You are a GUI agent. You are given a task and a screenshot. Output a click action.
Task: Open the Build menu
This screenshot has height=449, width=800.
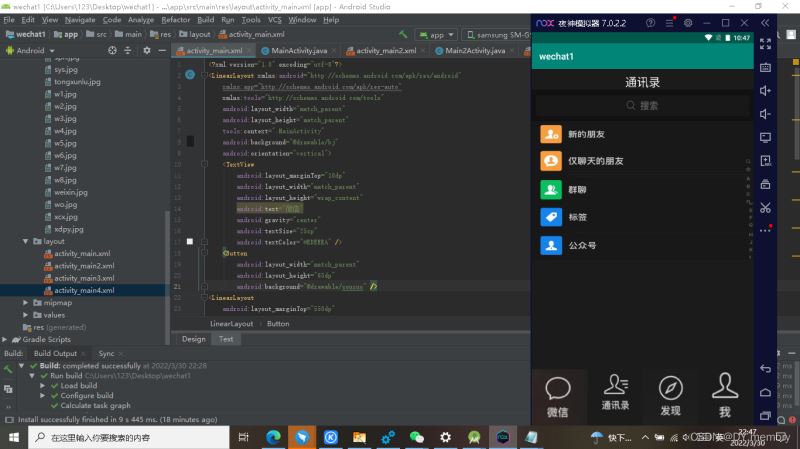206,20
